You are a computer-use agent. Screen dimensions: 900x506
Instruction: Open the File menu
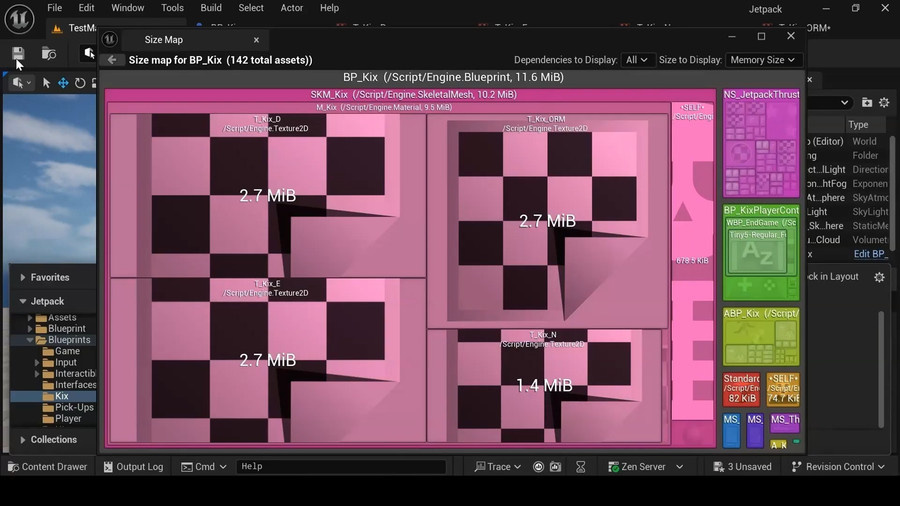pyautogui.click(x=55, y=8)
